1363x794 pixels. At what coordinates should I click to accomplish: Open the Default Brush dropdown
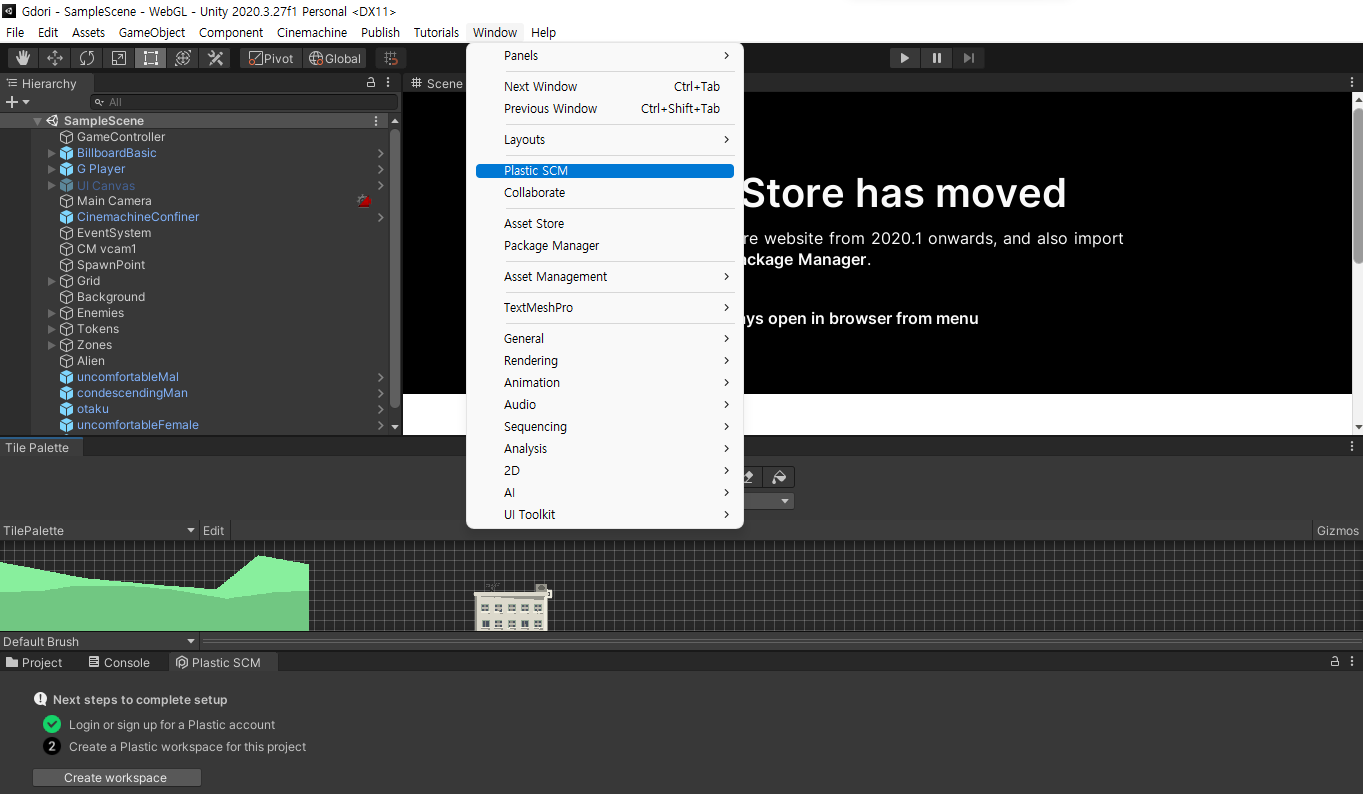100,641
